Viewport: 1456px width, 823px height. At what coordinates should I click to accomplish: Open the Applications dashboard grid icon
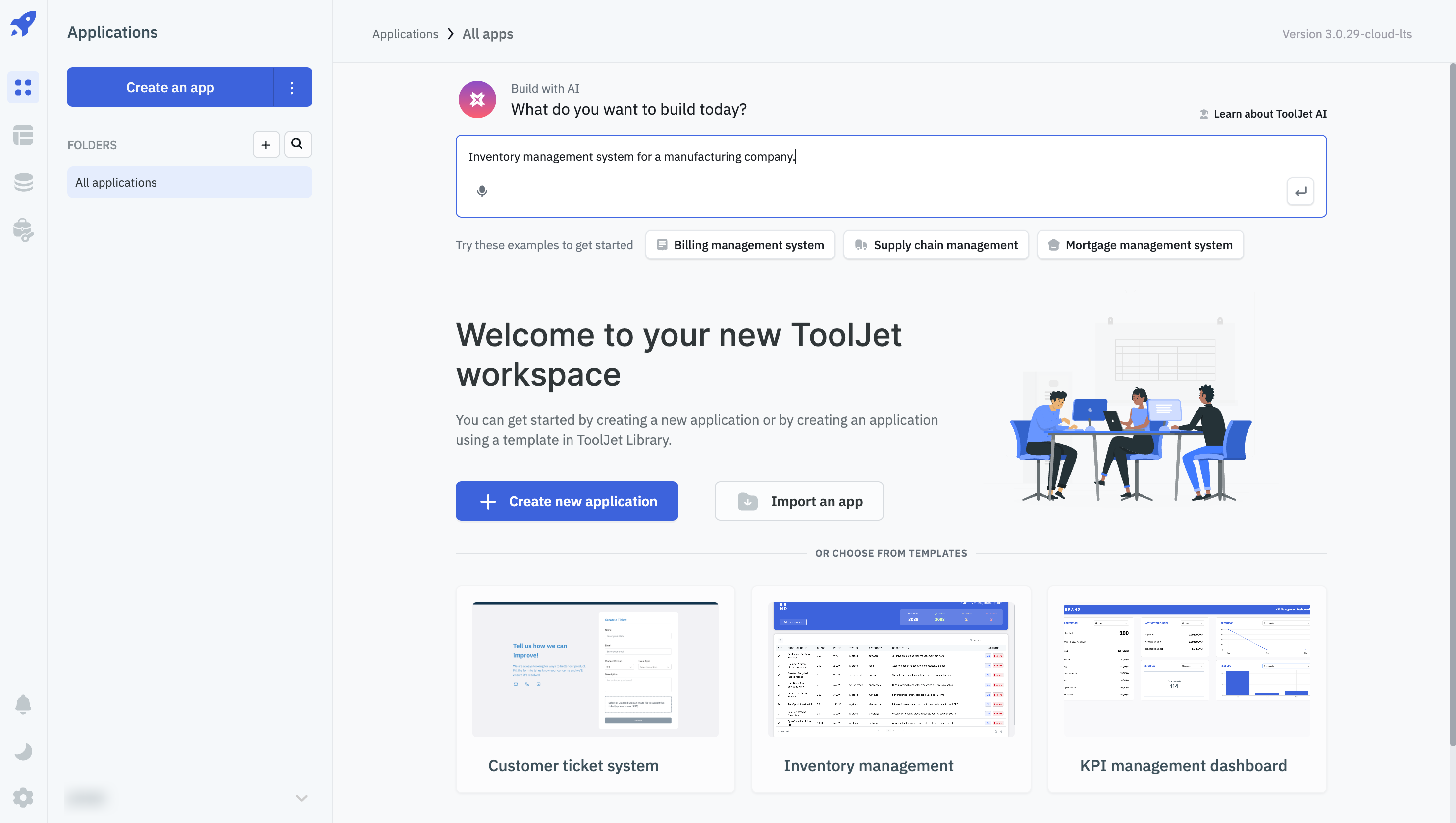23,87
